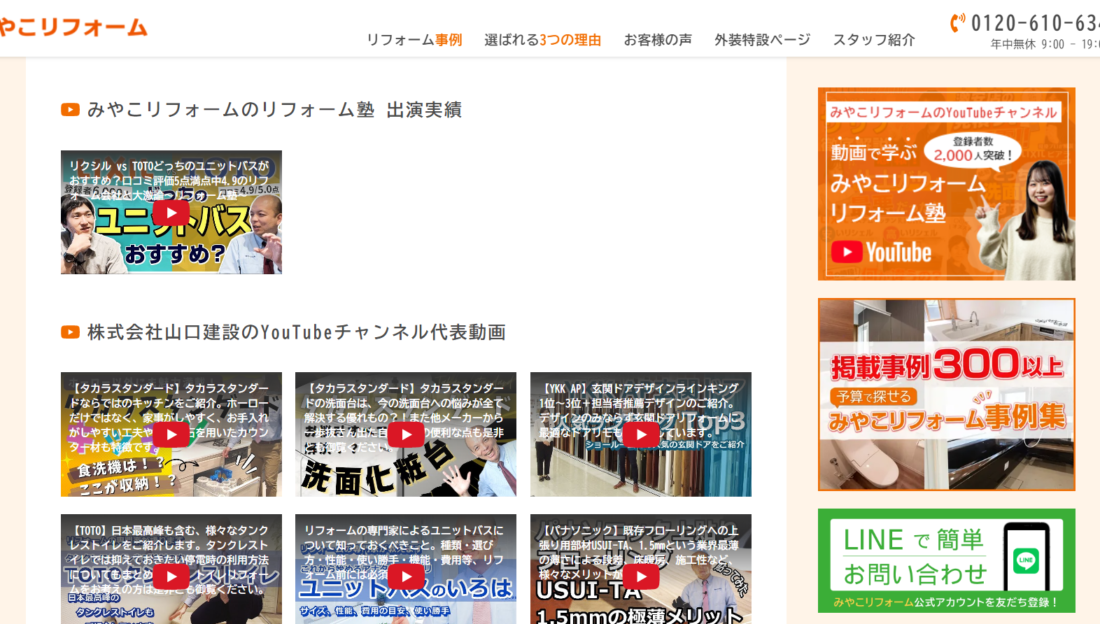Open リフォーム事例 menu item

coord(414,40)
